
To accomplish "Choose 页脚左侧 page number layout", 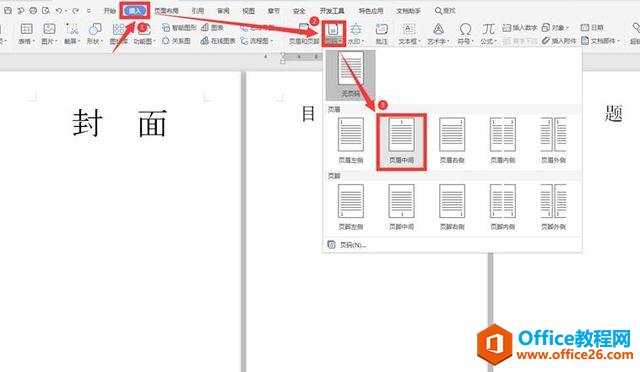I will [351, 207].
